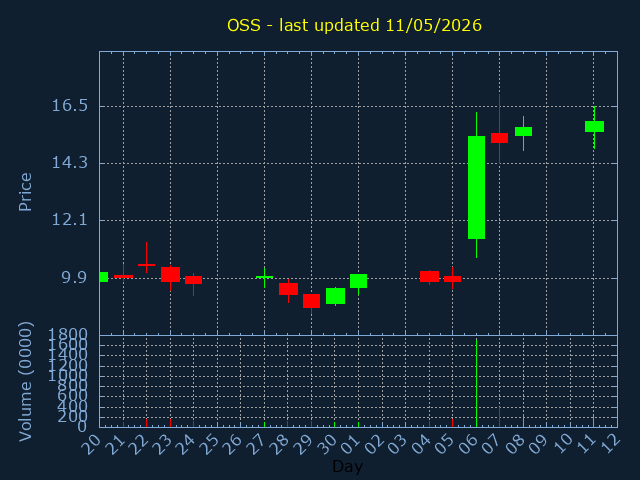The width and height of the screenshot is (640, 480).
Task: Select the 1800 volume axis label
Action: tap(67, 335)
